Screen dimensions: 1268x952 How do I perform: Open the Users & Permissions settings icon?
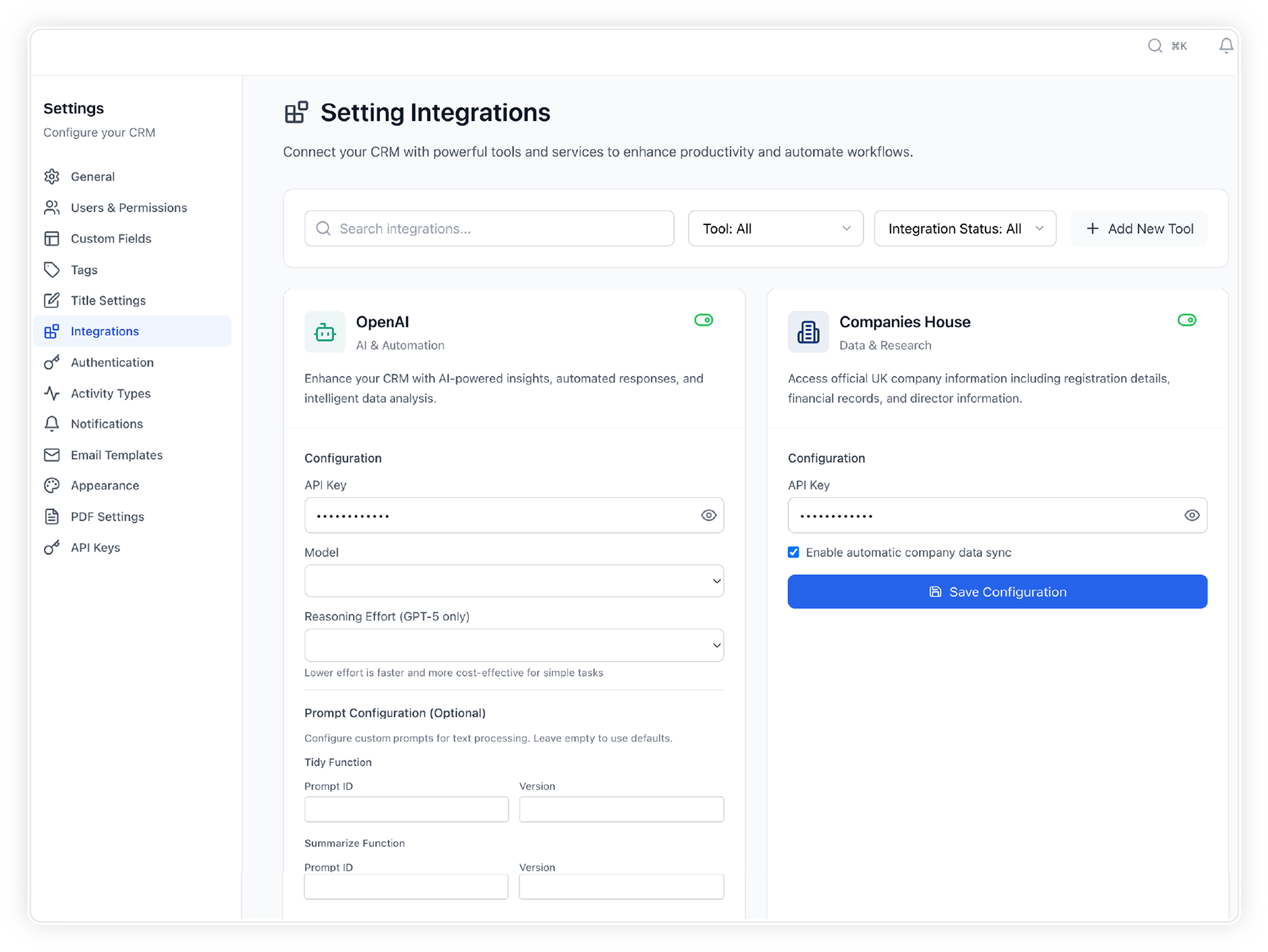[53, 207]
